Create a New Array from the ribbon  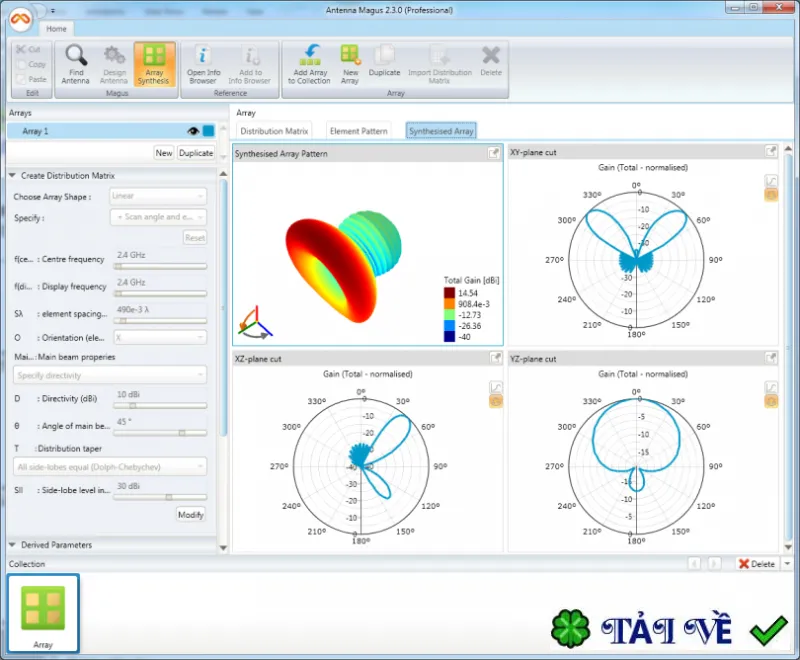350,64
